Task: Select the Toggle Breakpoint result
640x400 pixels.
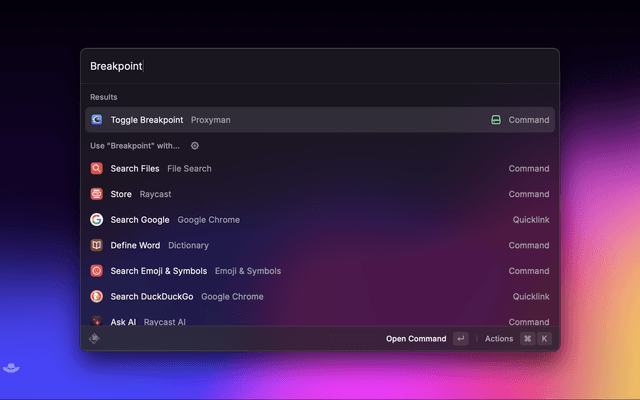Action: [300, 120]
